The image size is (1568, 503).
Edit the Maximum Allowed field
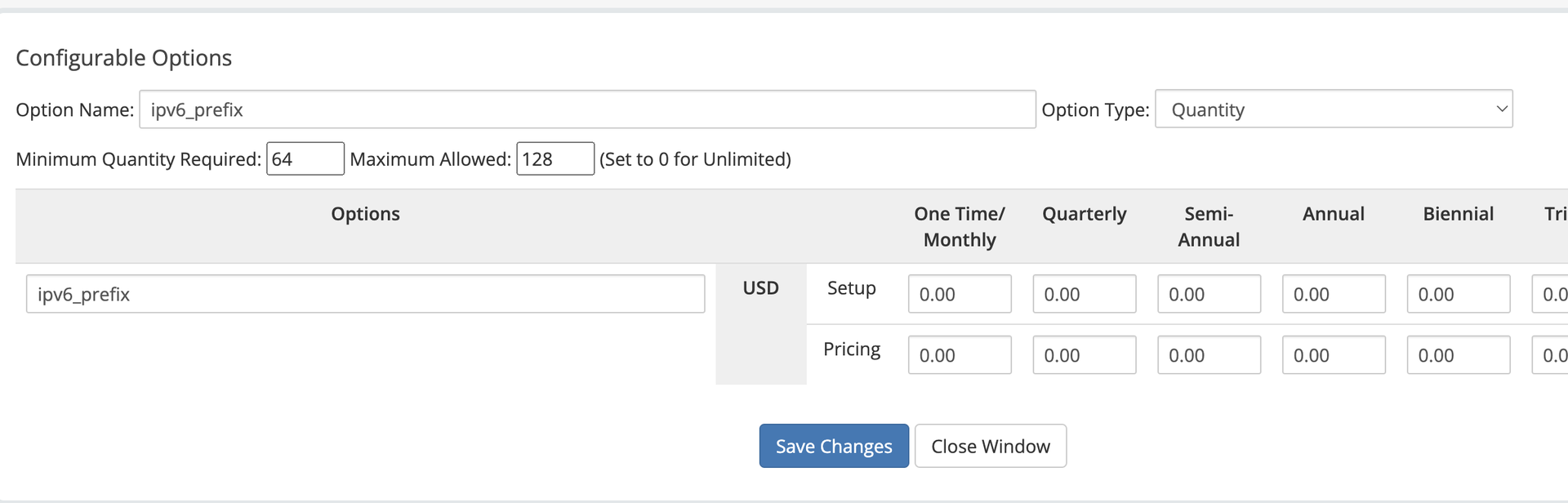click(x=555, y=158)
